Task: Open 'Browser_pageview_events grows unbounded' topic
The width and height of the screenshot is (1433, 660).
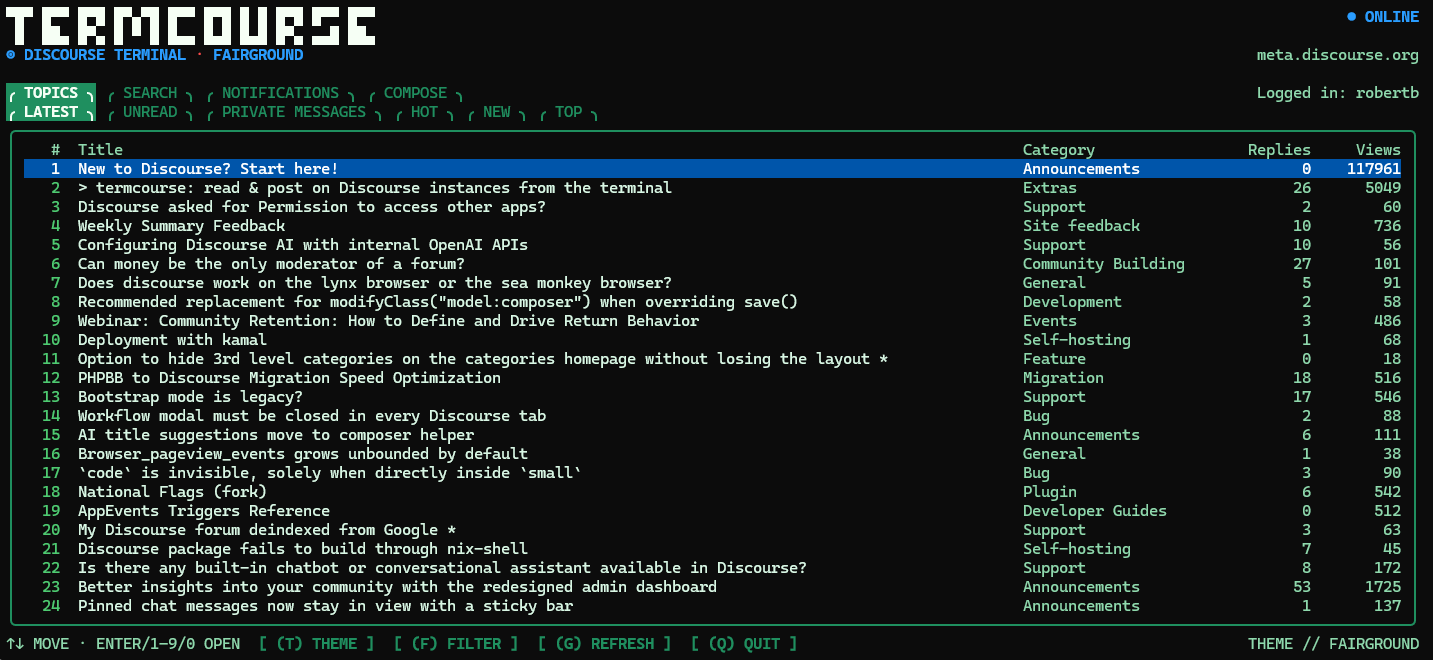Action: (x=712, y=454)
